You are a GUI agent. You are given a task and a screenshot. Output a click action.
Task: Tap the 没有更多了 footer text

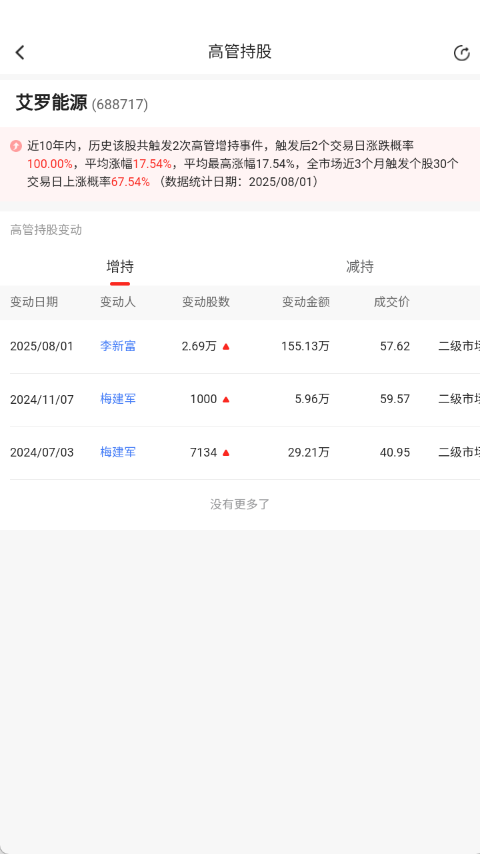coord(240,504)
